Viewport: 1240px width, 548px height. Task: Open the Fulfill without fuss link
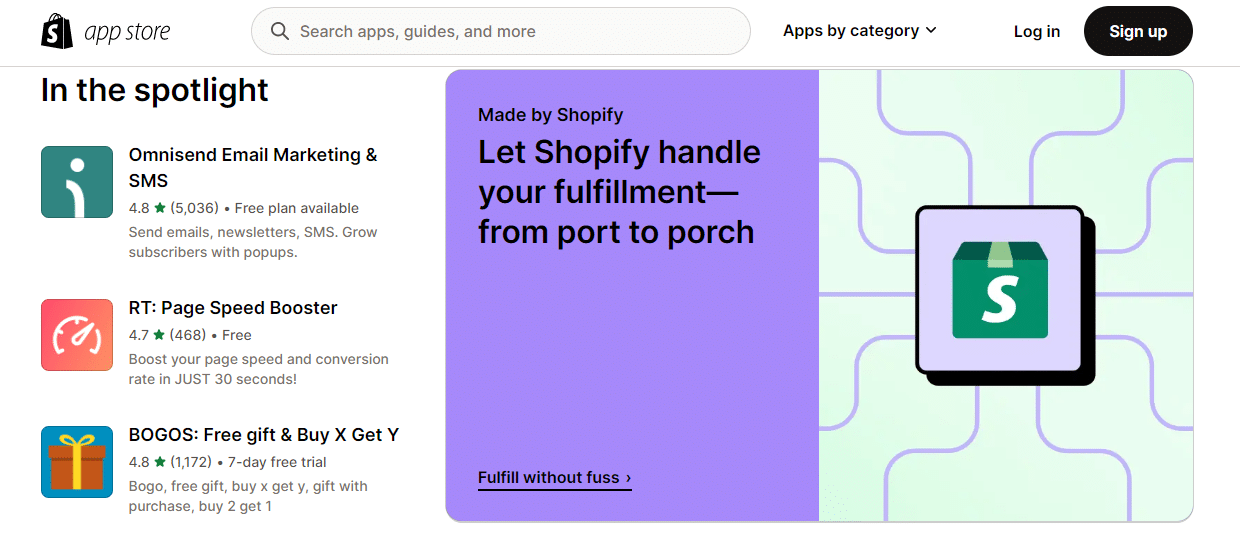555,478
